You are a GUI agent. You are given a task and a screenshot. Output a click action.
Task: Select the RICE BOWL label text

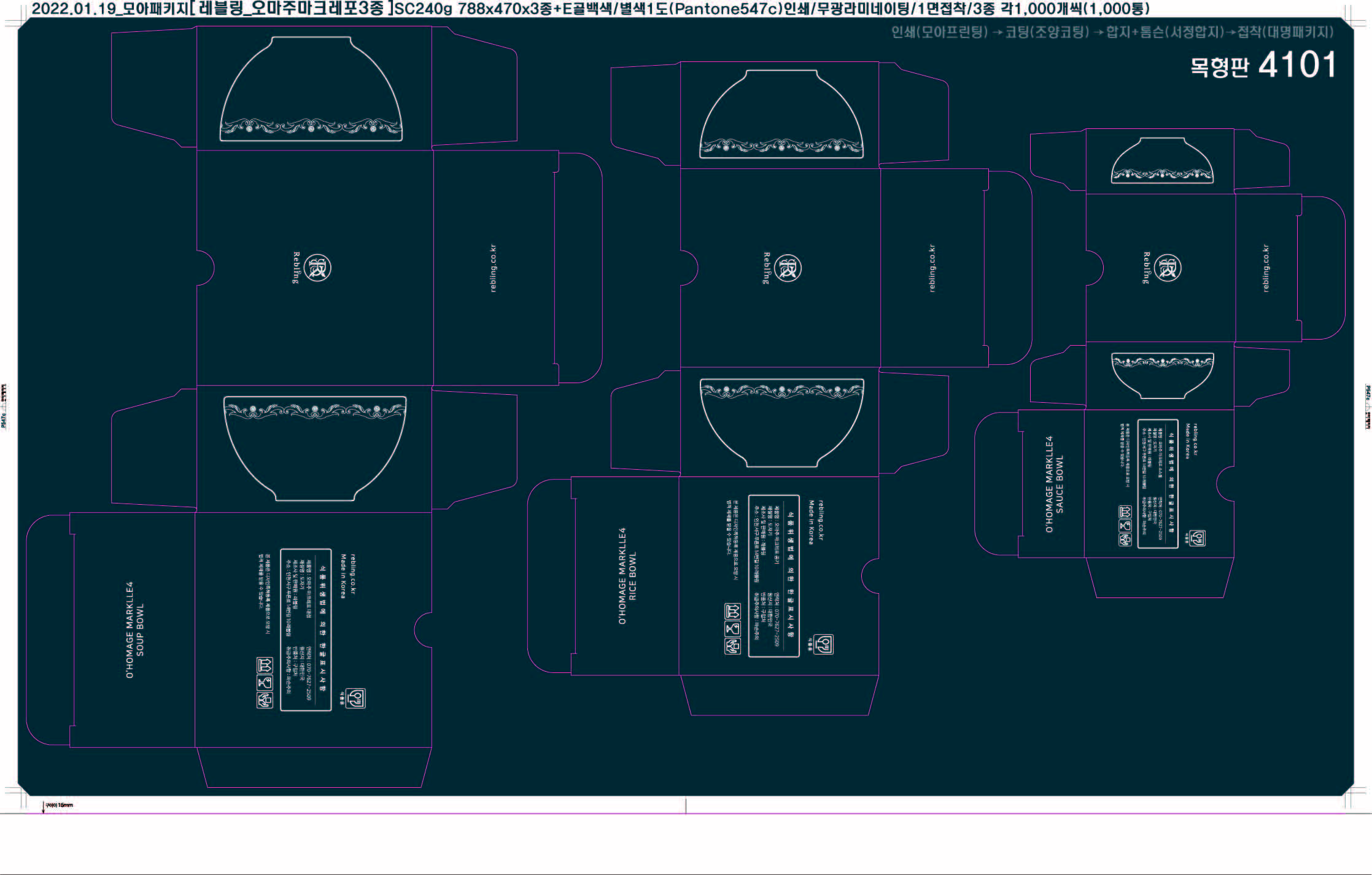[633, 575]
